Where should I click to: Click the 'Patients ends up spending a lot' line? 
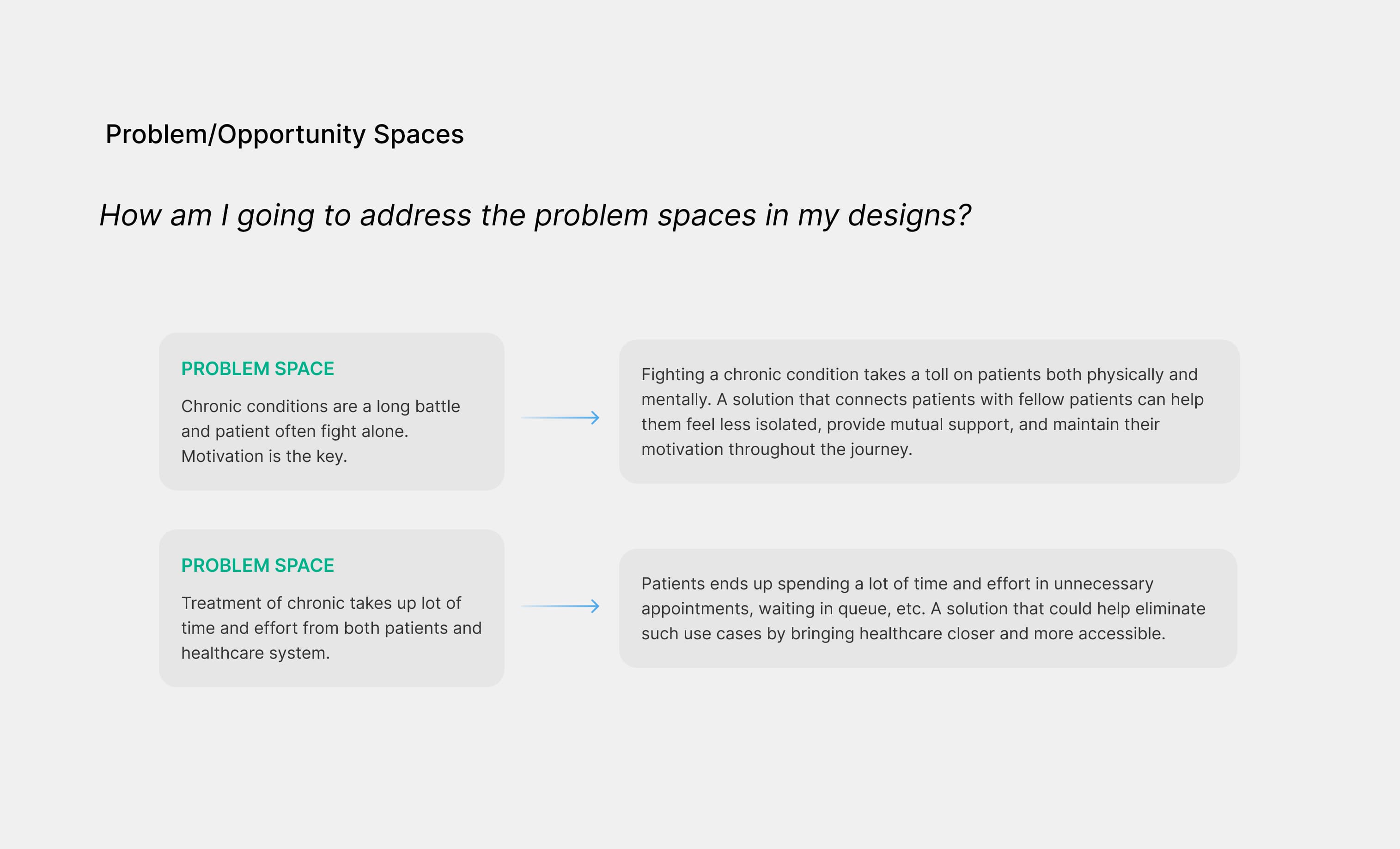897,583
